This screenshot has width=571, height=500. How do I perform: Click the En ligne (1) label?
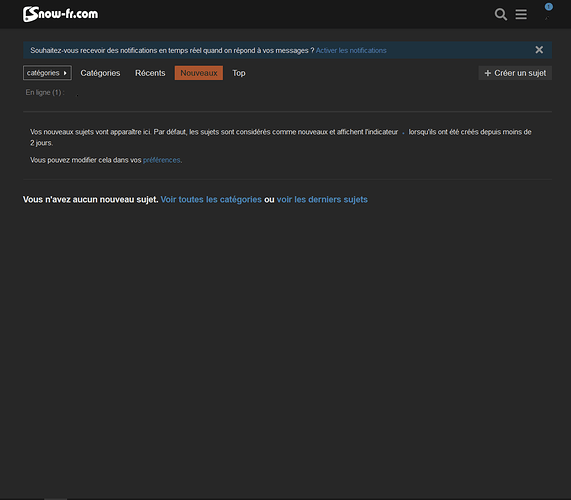point(45,92)
